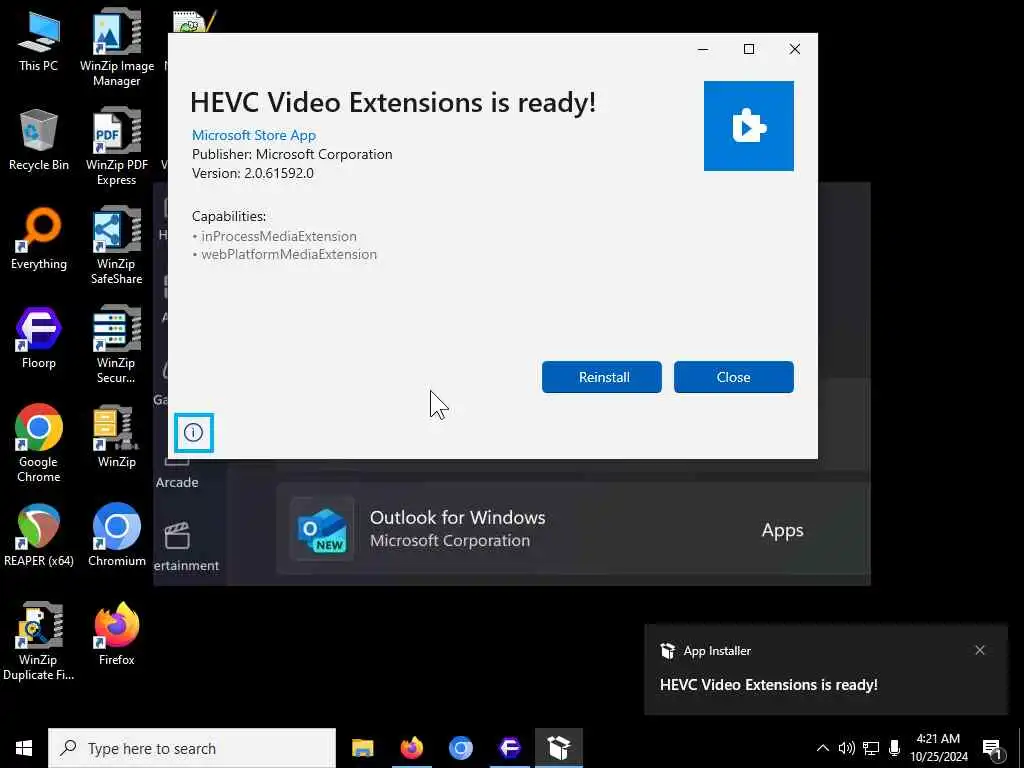Click the Outlook NEW app icon in Store
Image resolution: width=1024 pixels, height=768 pixels.
pos(322,529)
